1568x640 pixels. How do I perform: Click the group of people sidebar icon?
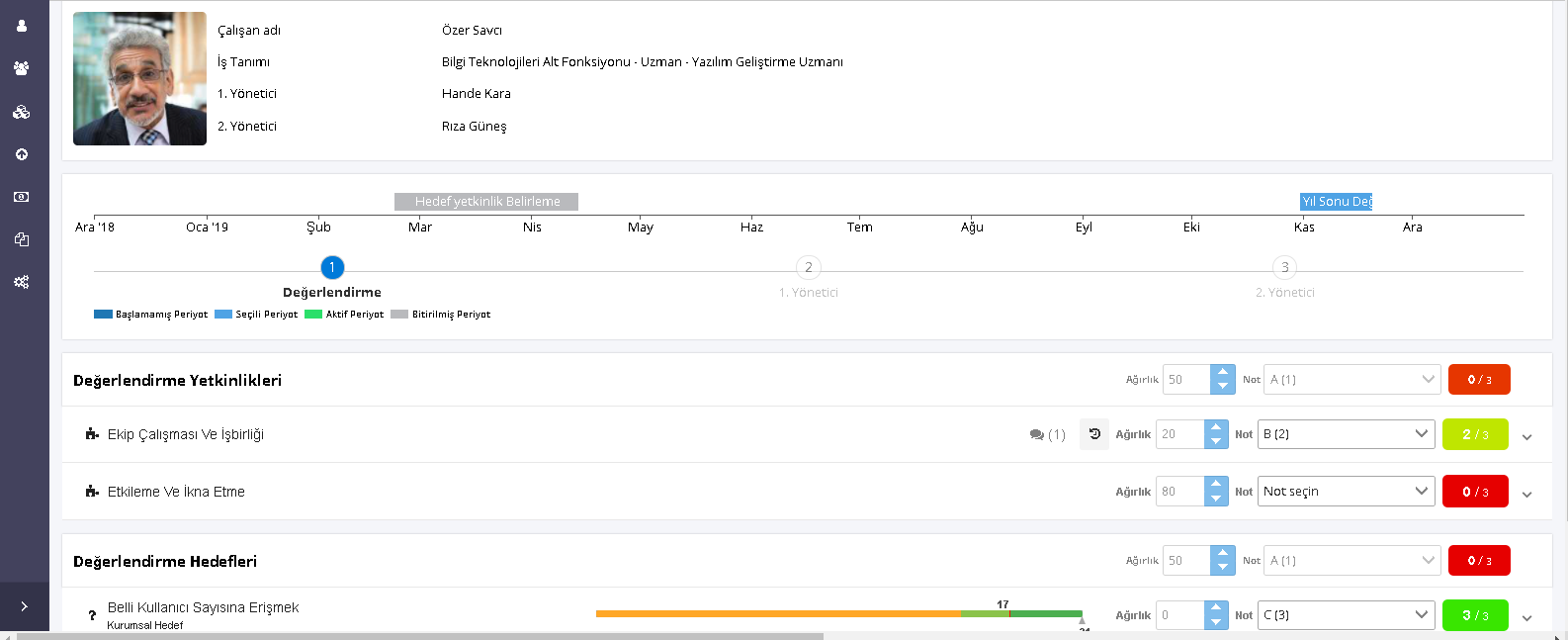point(22,68)
